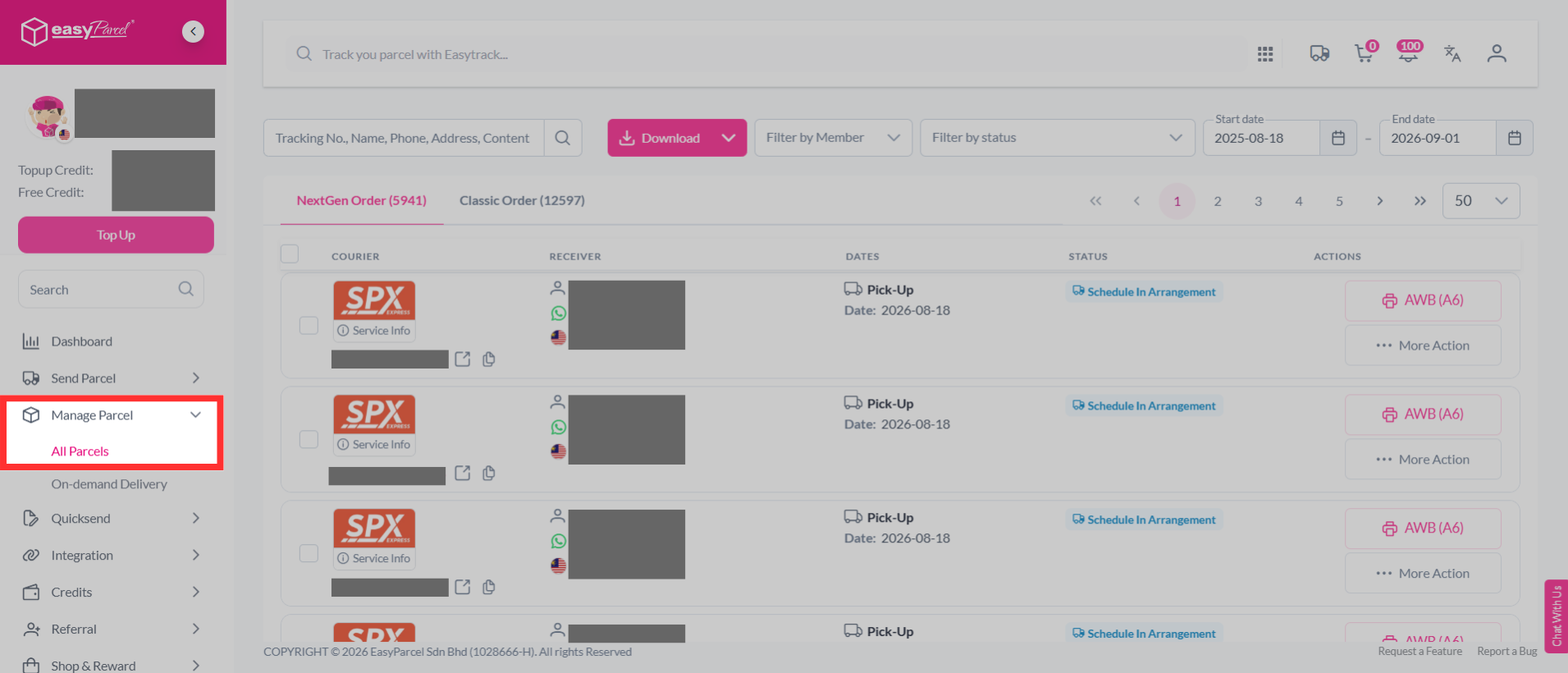Click WhatsApp icon in second parcel row
1568x673 pixels.
click(x=559, y=428)
